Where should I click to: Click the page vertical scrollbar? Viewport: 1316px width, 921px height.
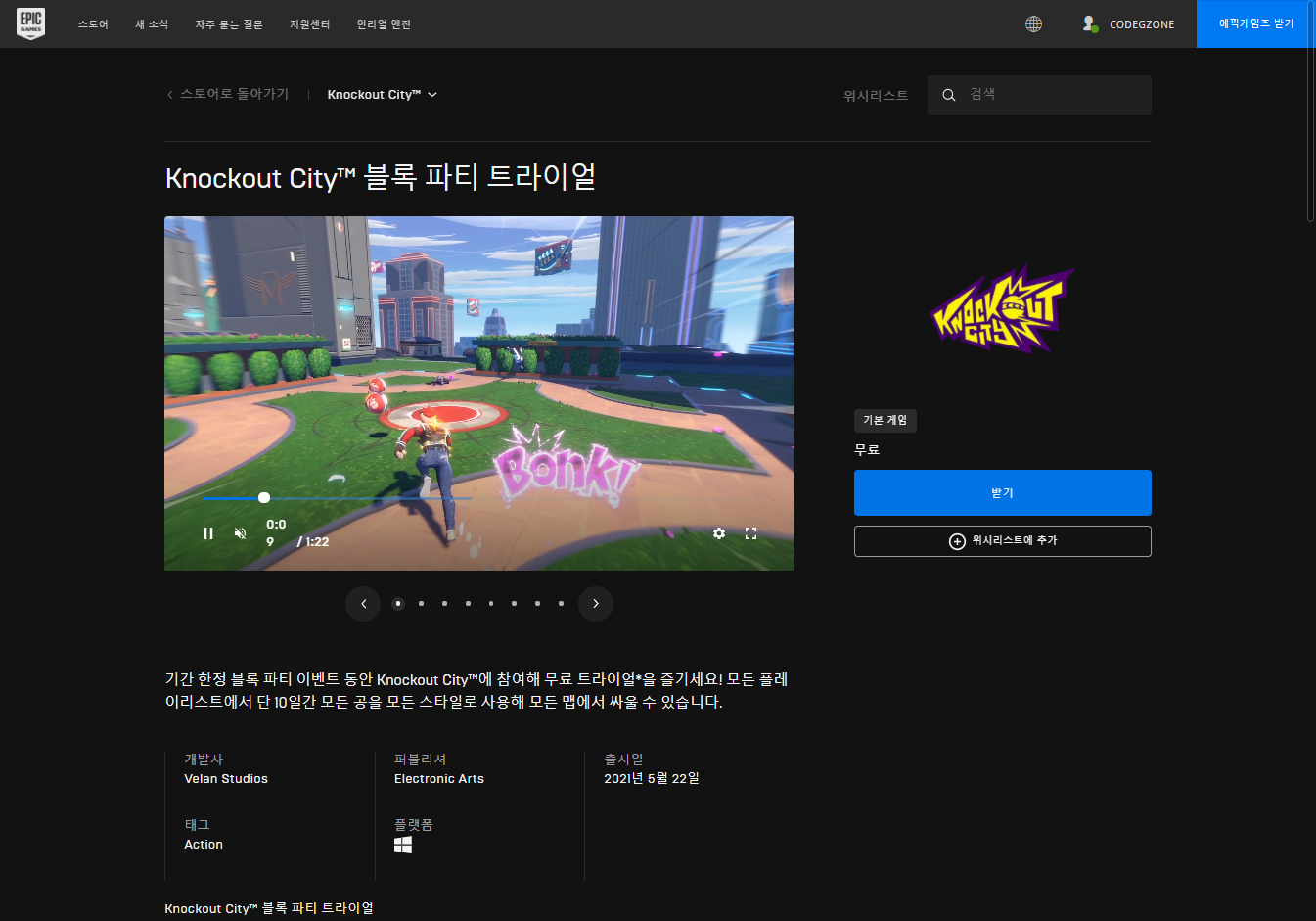pyautogui.click(x=1311, y=113)
